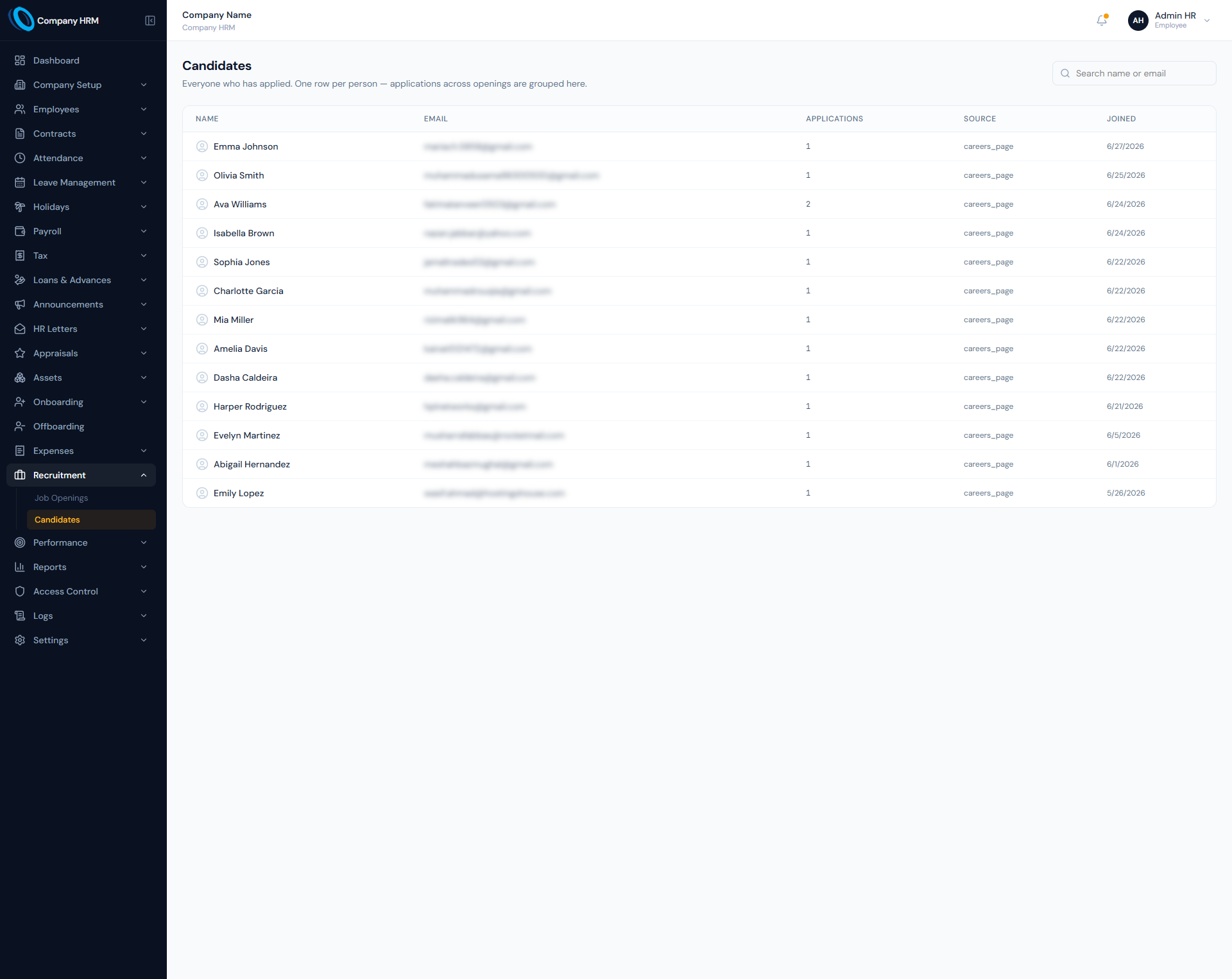Click Emma Johnson's profile avatar icon

point(202,146)
